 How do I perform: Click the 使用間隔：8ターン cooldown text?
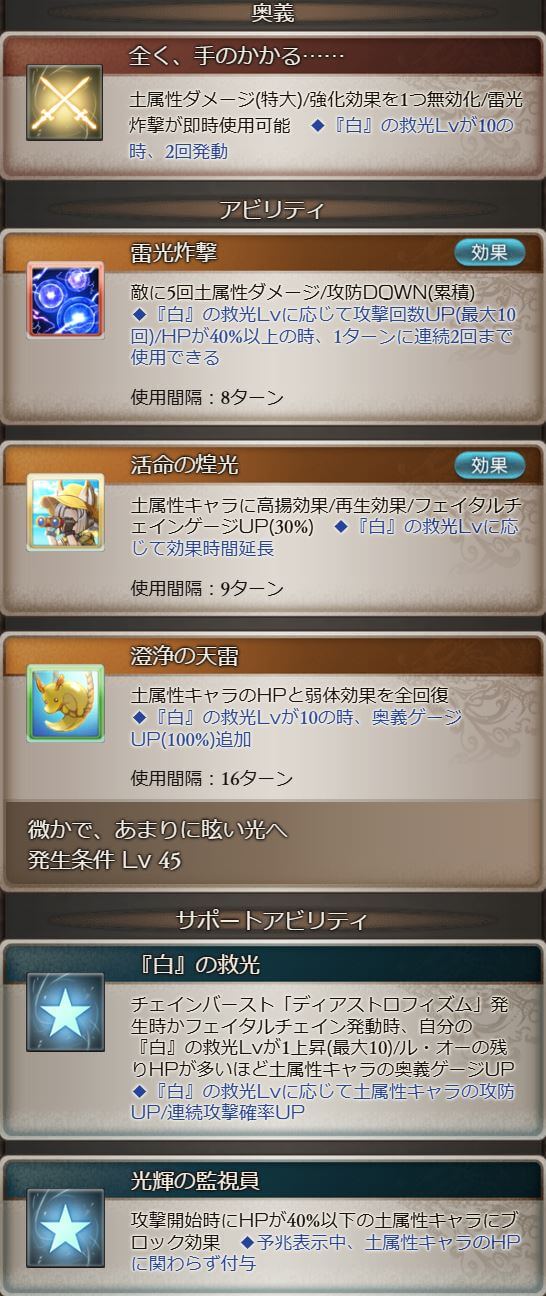coord(207,397)
